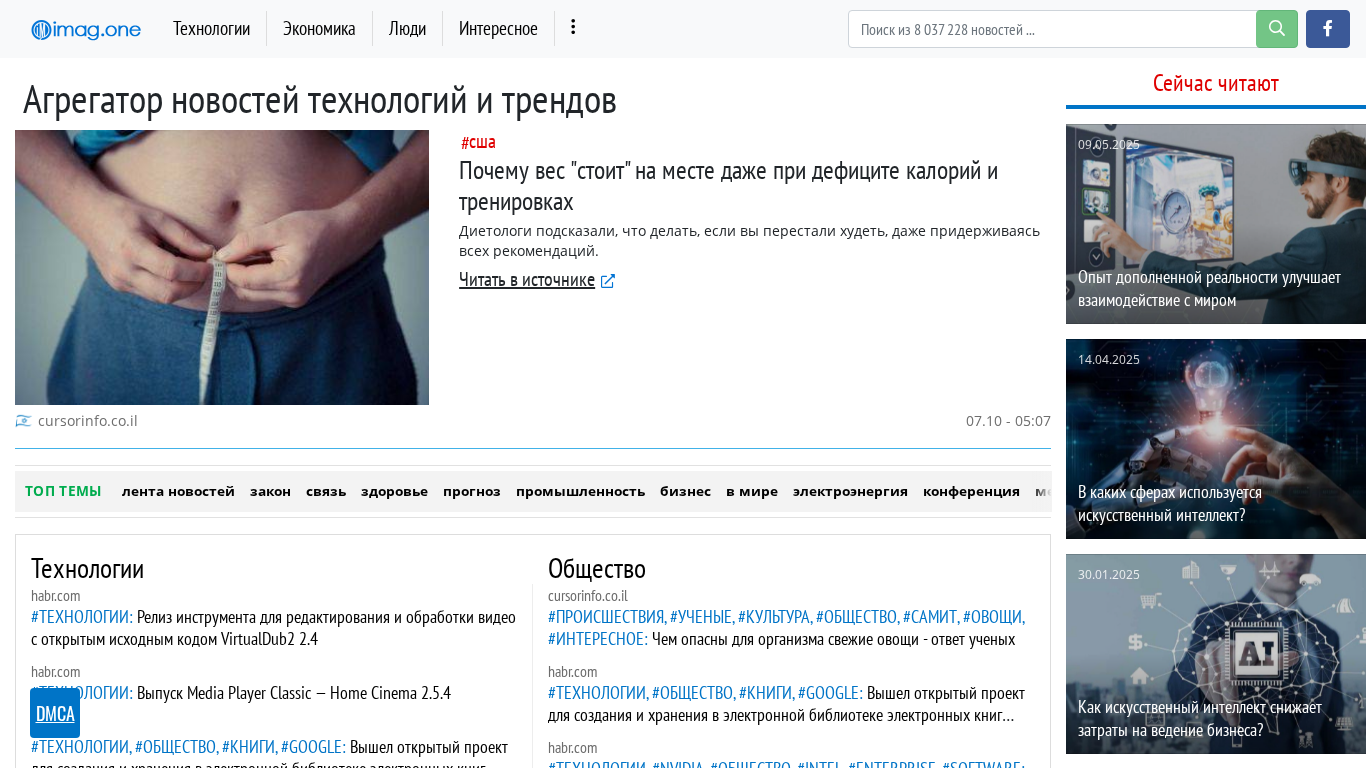
Task: Click the #САМИТ tag
Action: 931,617
